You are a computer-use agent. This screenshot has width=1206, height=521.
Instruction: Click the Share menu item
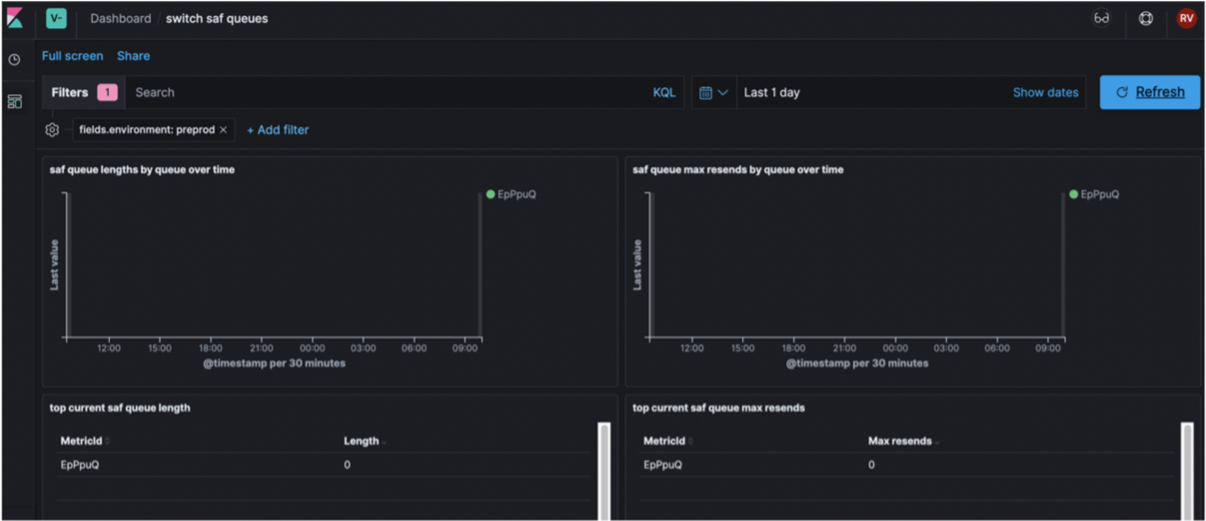pos(133,56)
